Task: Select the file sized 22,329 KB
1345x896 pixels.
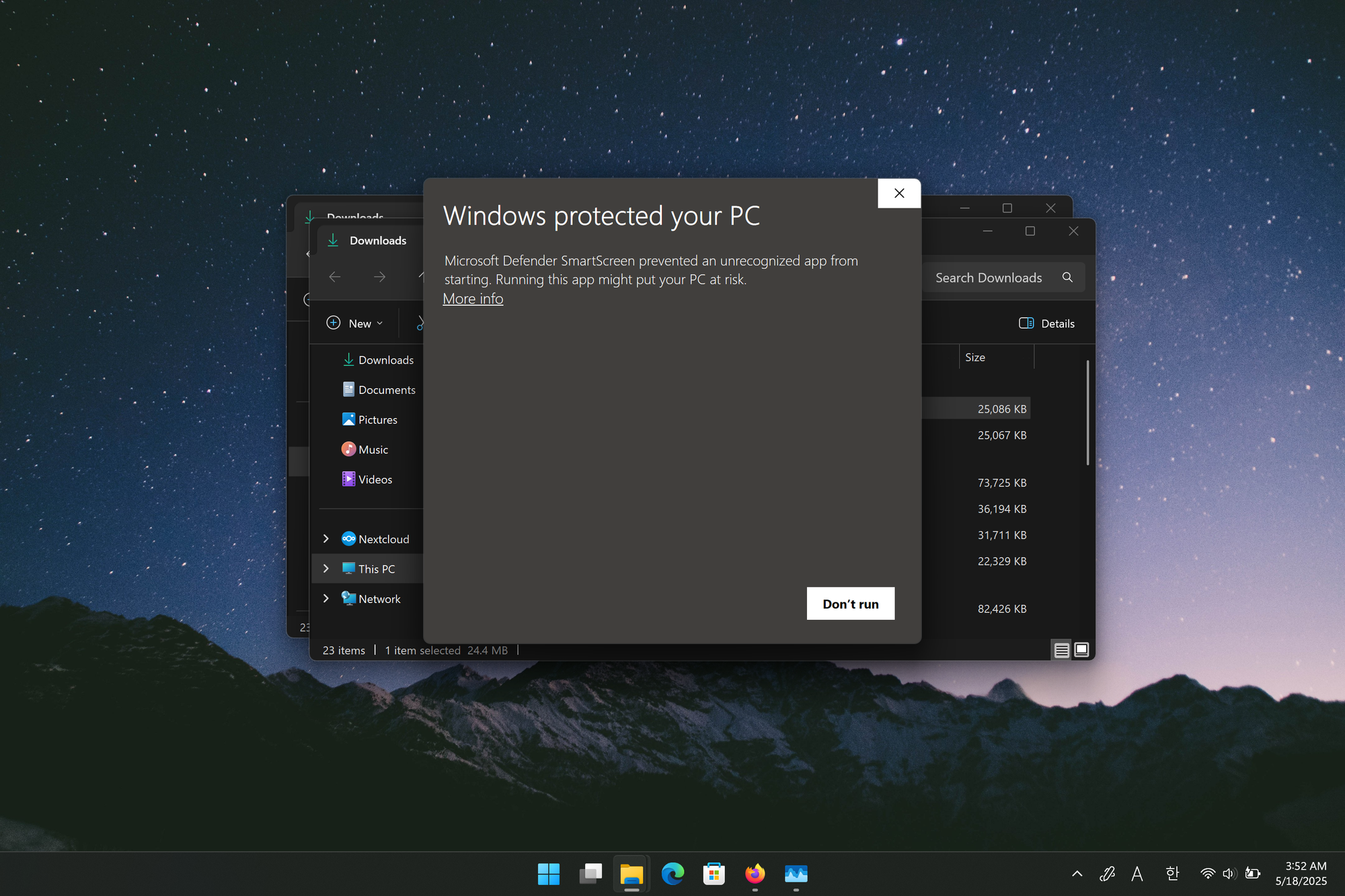Action: 1002,561
